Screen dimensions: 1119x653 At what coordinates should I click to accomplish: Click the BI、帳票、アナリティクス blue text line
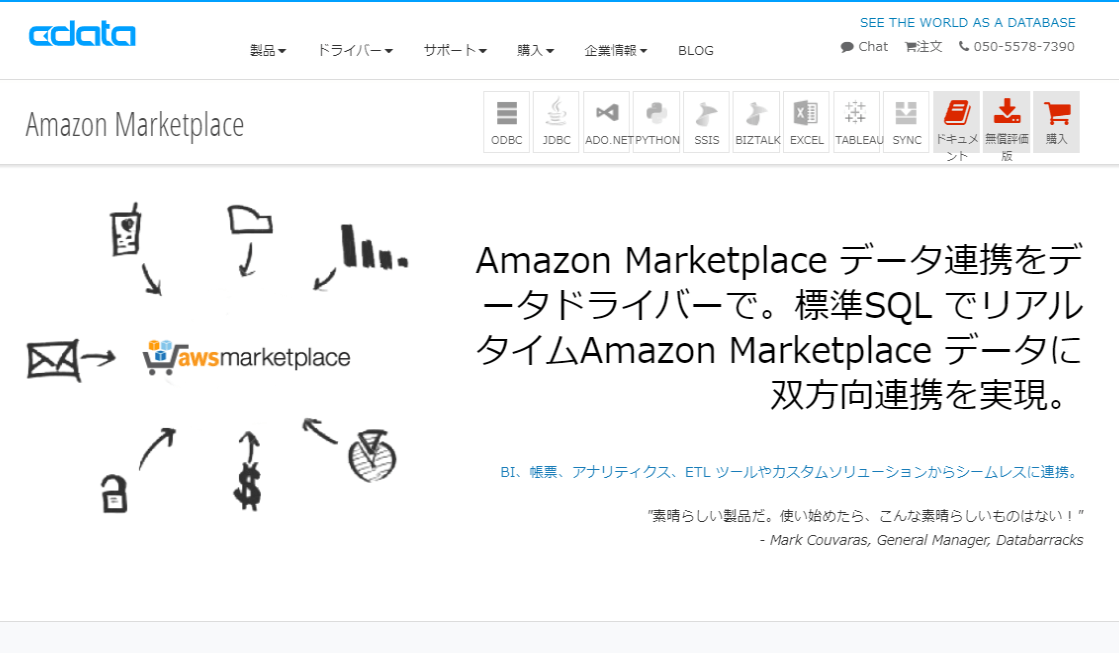pos(791,472)
